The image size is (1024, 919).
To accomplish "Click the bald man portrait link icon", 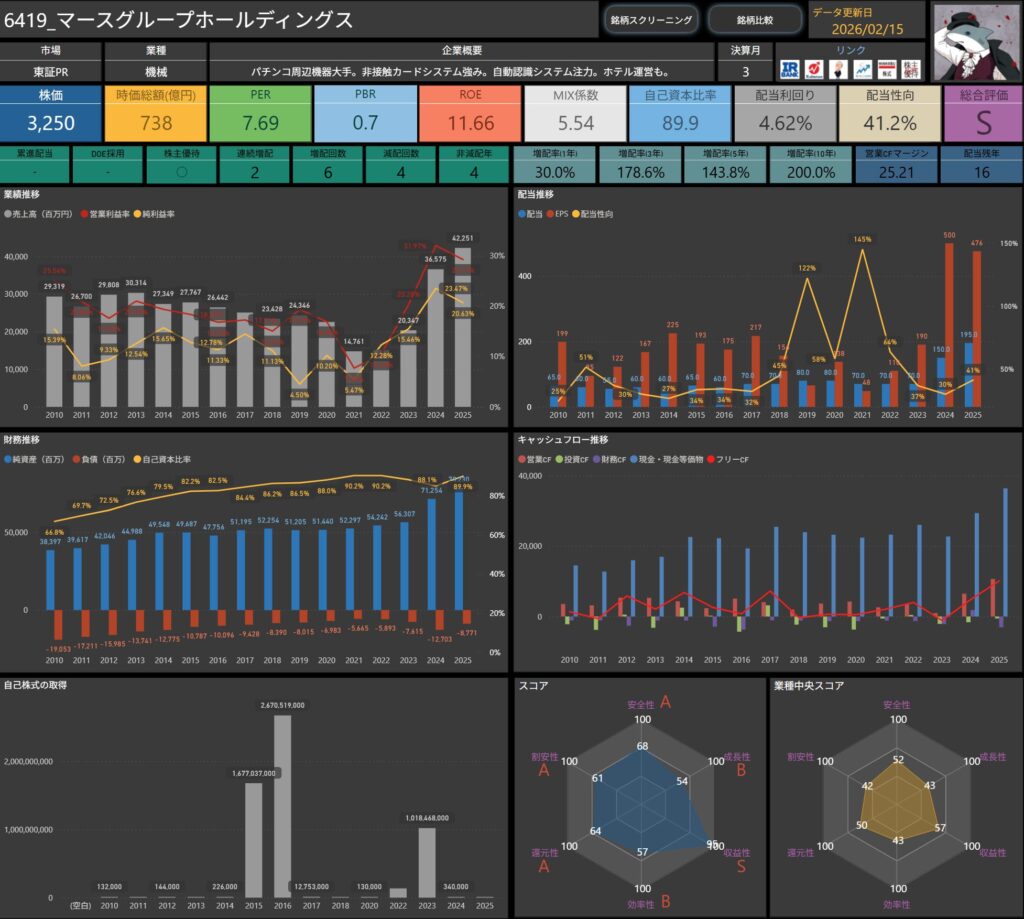I will (839, 69).
